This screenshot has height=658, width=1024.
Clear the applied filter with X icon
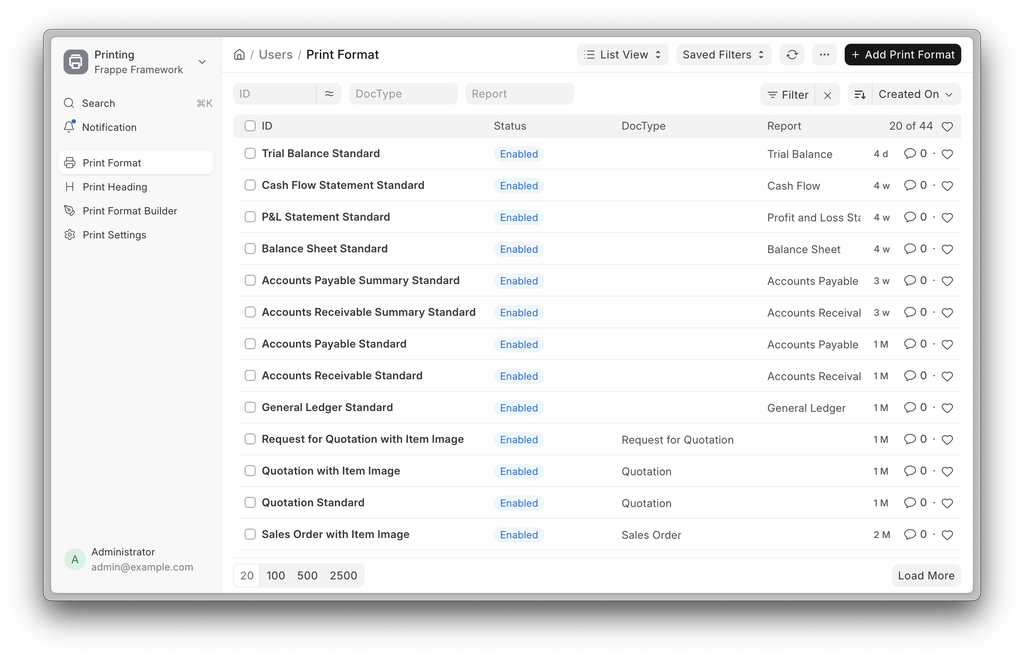(827, 95)
